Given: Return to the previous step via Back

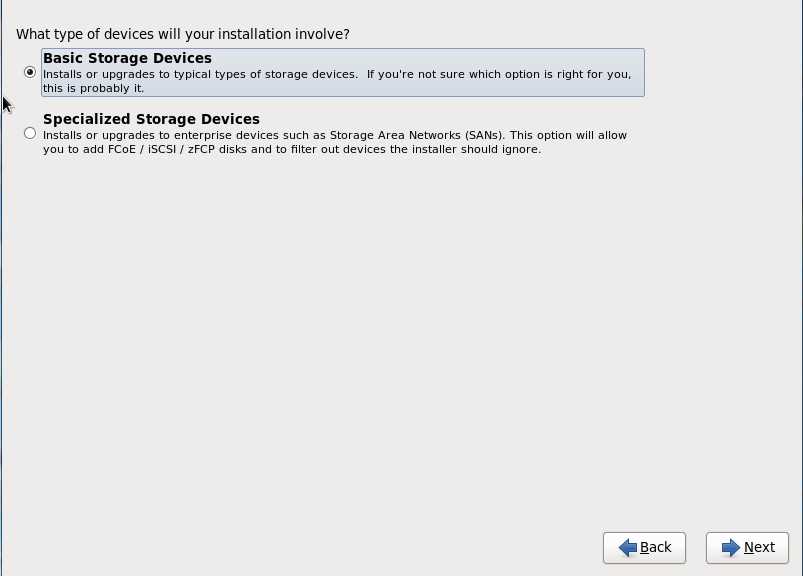Looking at the screenshot, I should pyautogui.click(x=644, y=548).
